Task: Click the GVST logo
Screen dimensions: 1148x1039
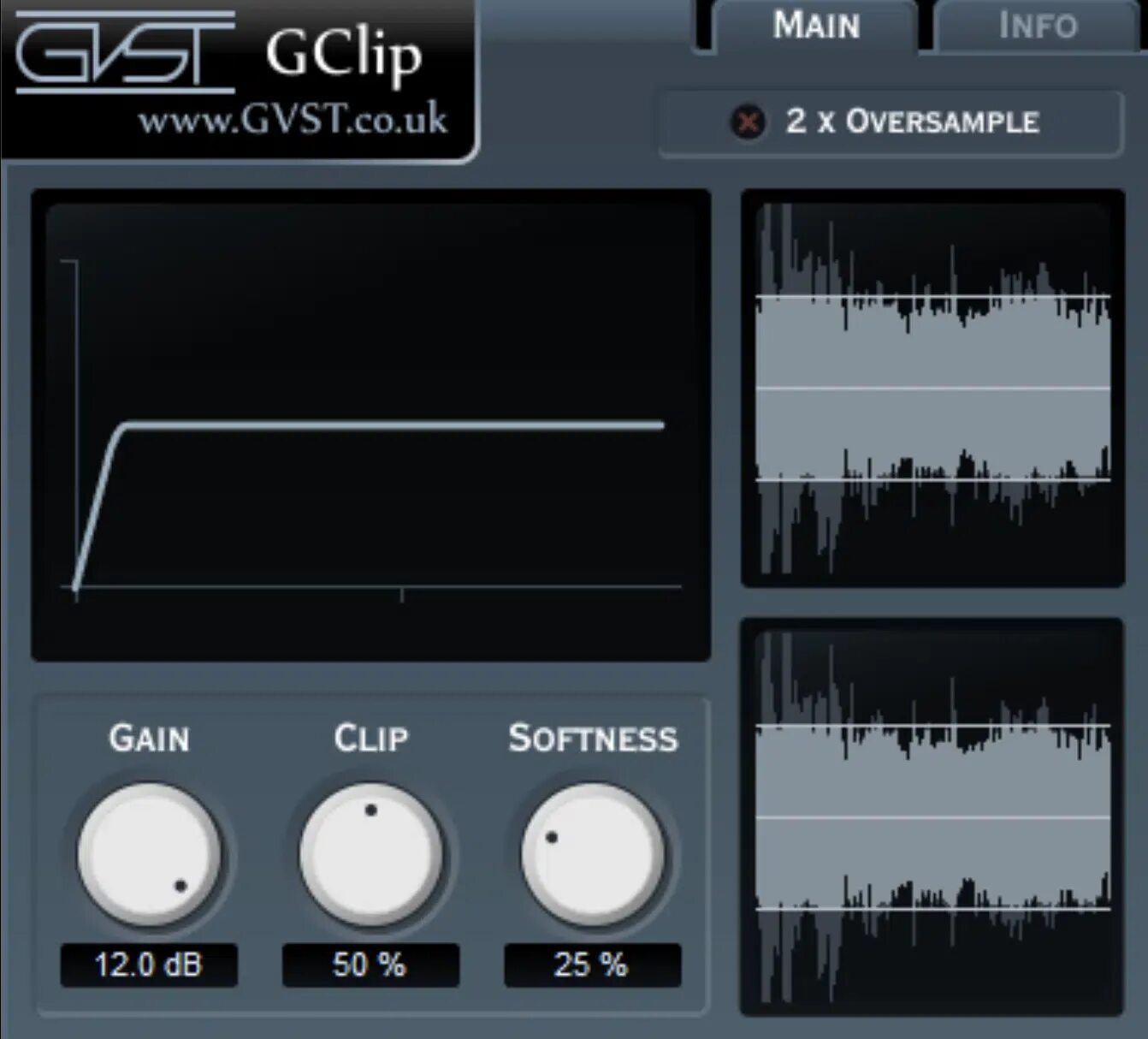Action: click(125, 52)
